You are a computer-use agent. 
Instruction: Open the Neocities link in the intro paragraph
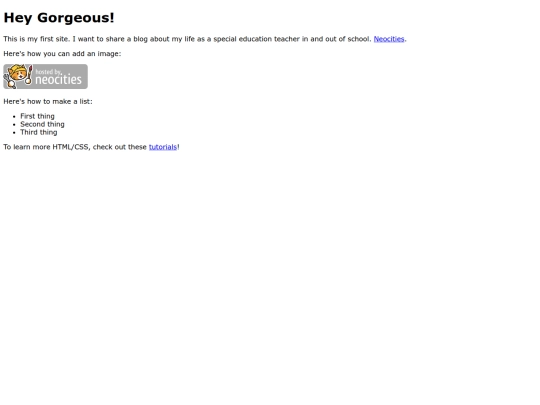[389, 39]
